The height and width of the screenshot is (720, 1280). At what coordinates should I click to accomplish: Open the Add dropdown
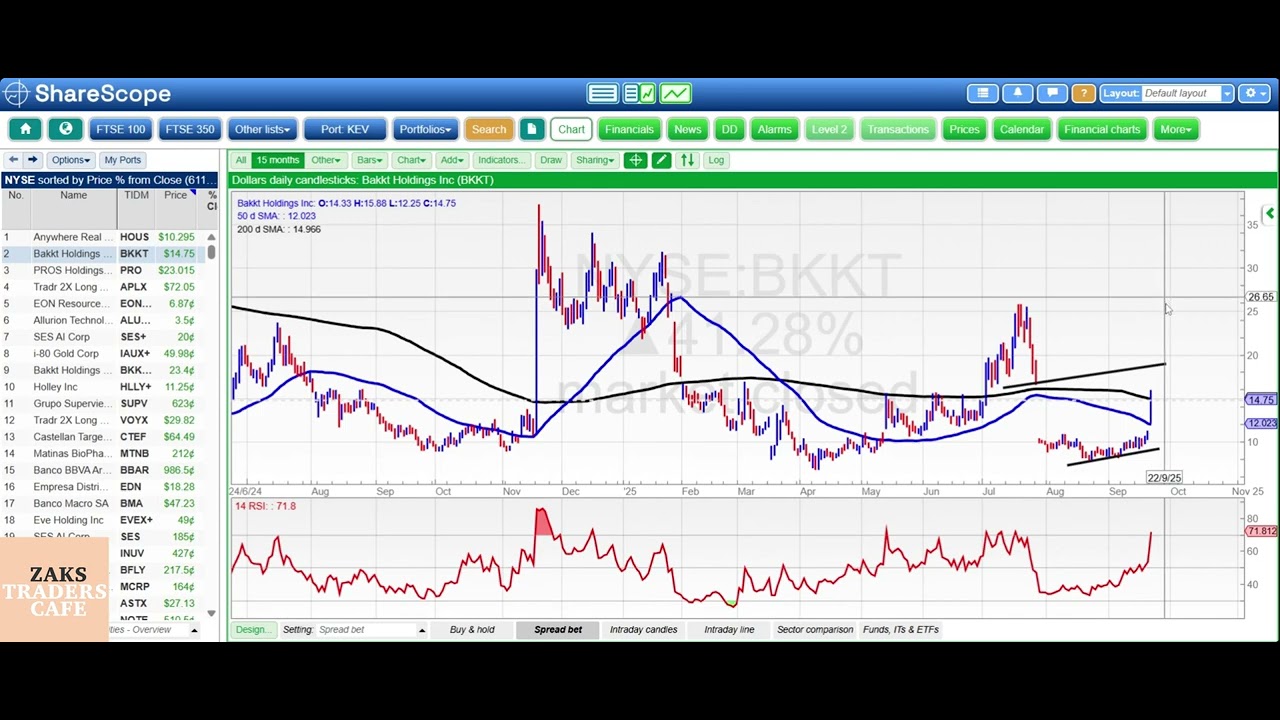(451, 160)
